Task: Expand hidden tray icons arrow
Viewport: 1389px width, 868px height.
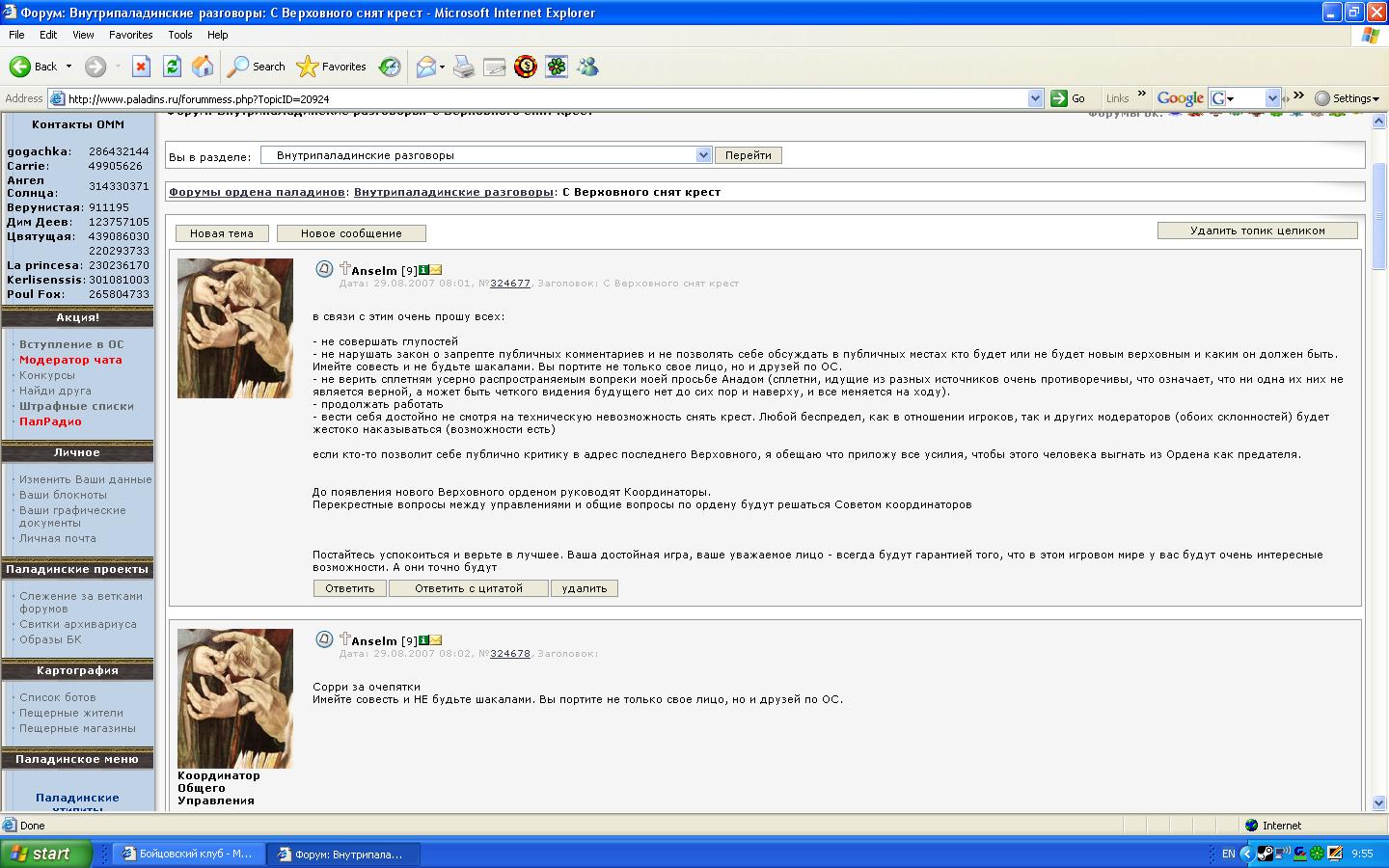Action: click(1246, 854)
